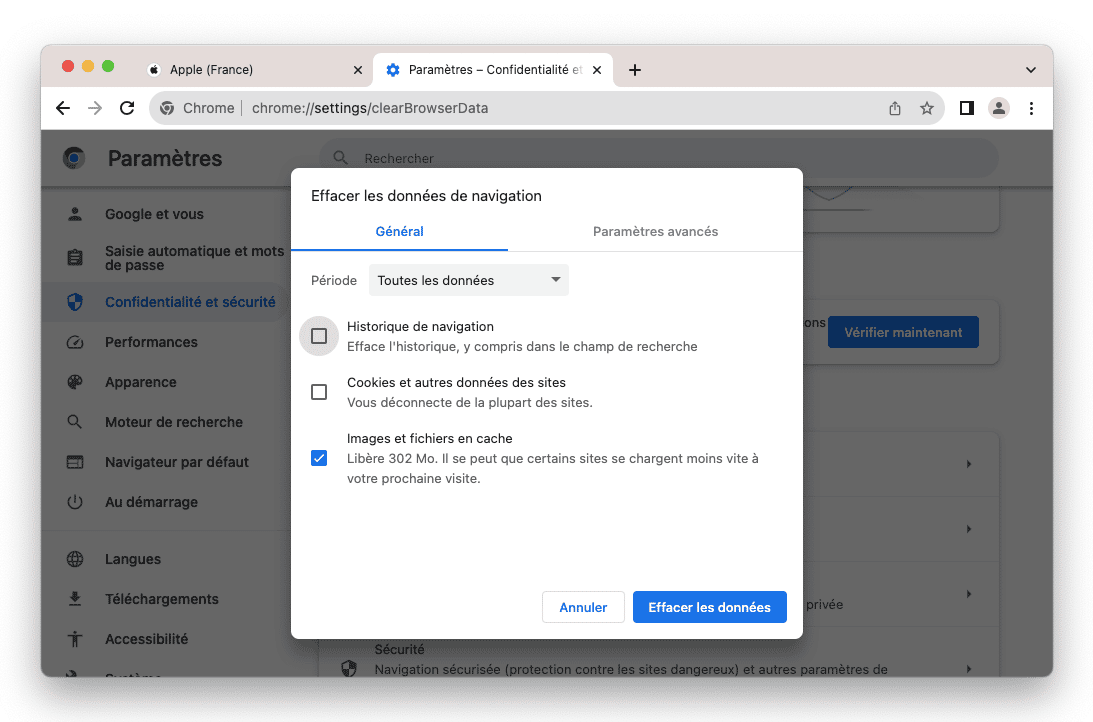Screen dimensions: 1093x722
Task: Check Cookies et autres données des sites
Action: coord(319,392)
